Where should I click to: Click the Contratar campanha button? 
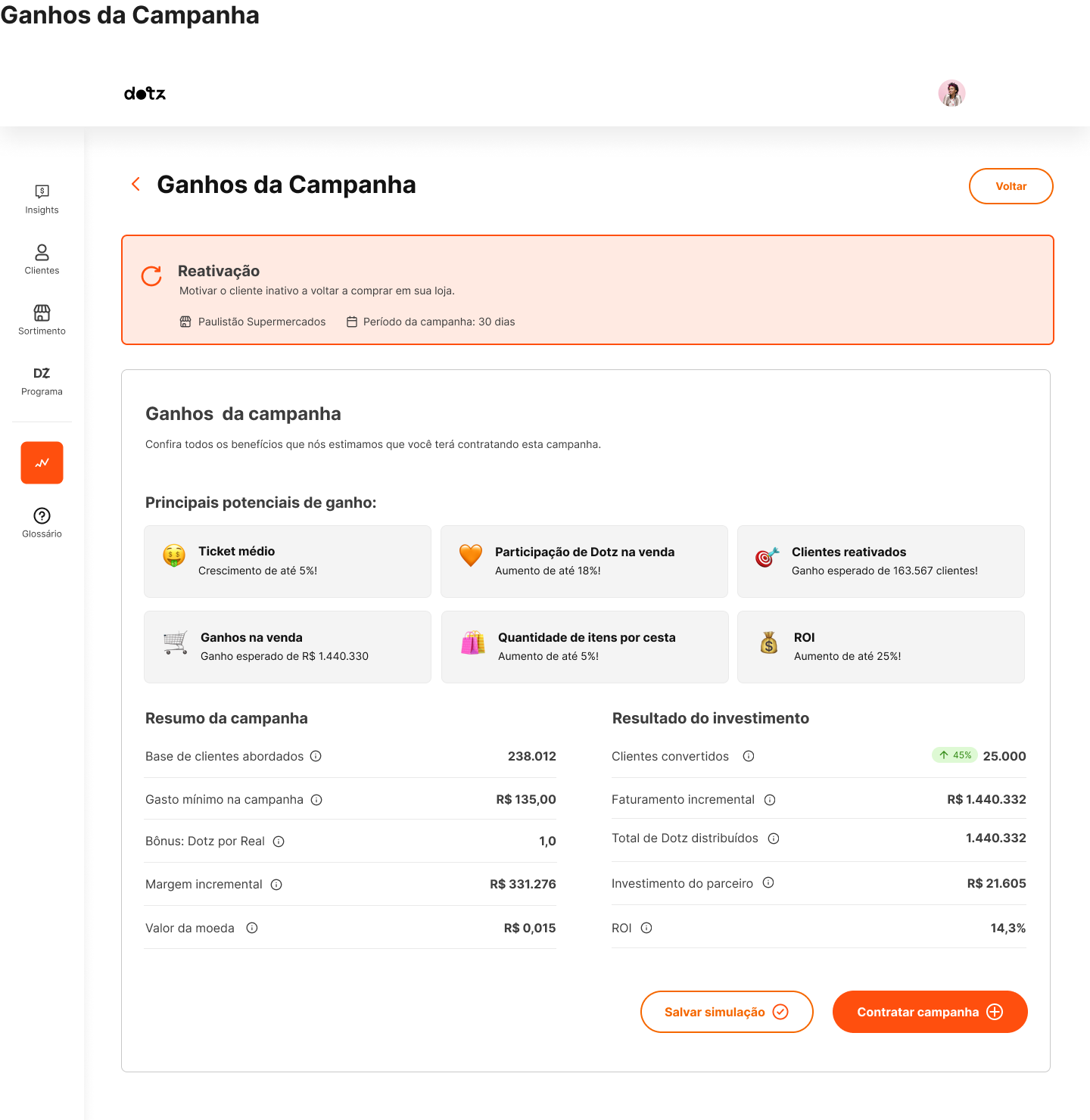point(930,1012)
